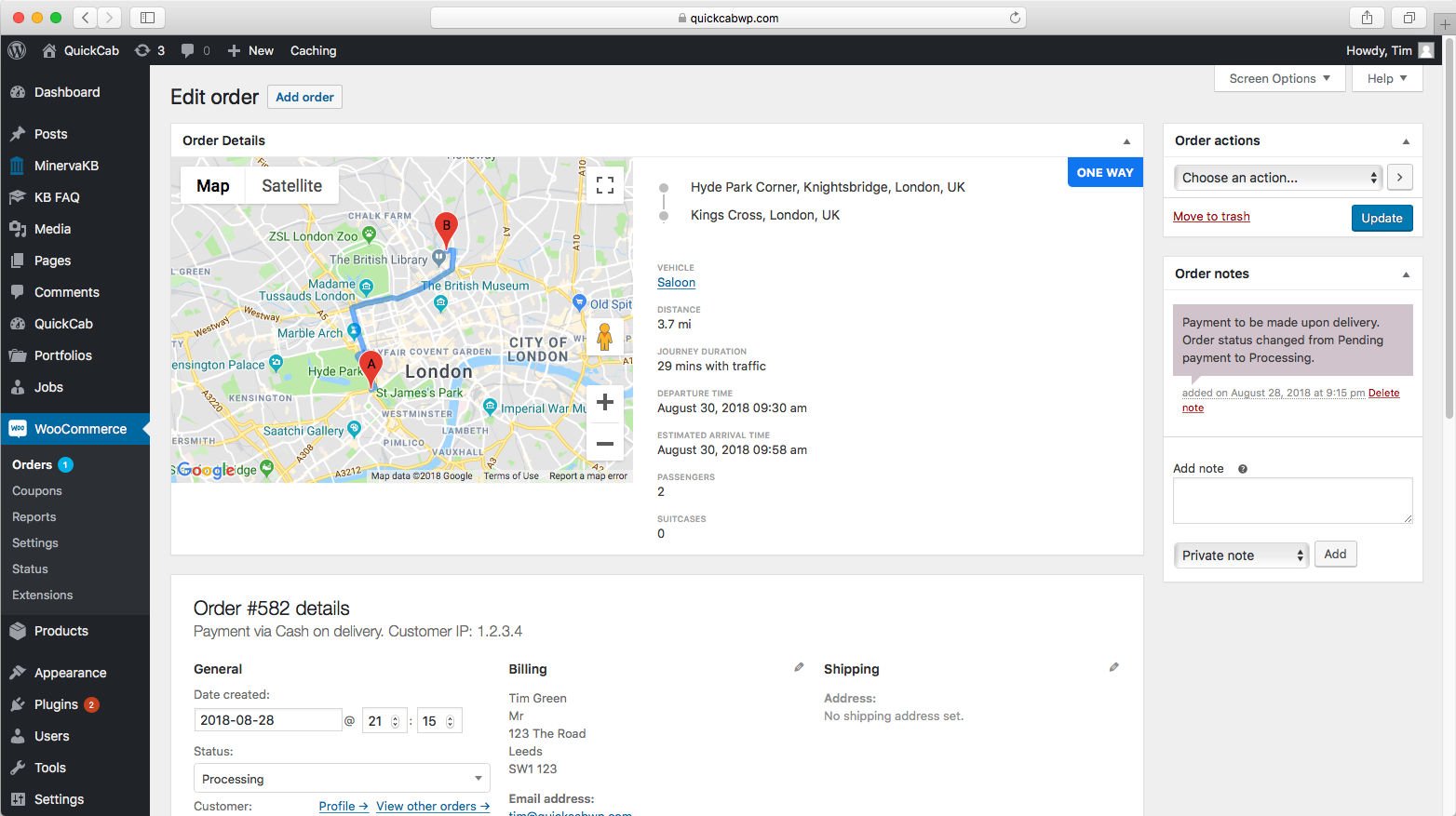Click the red marker B on the map

click(446, 230)
